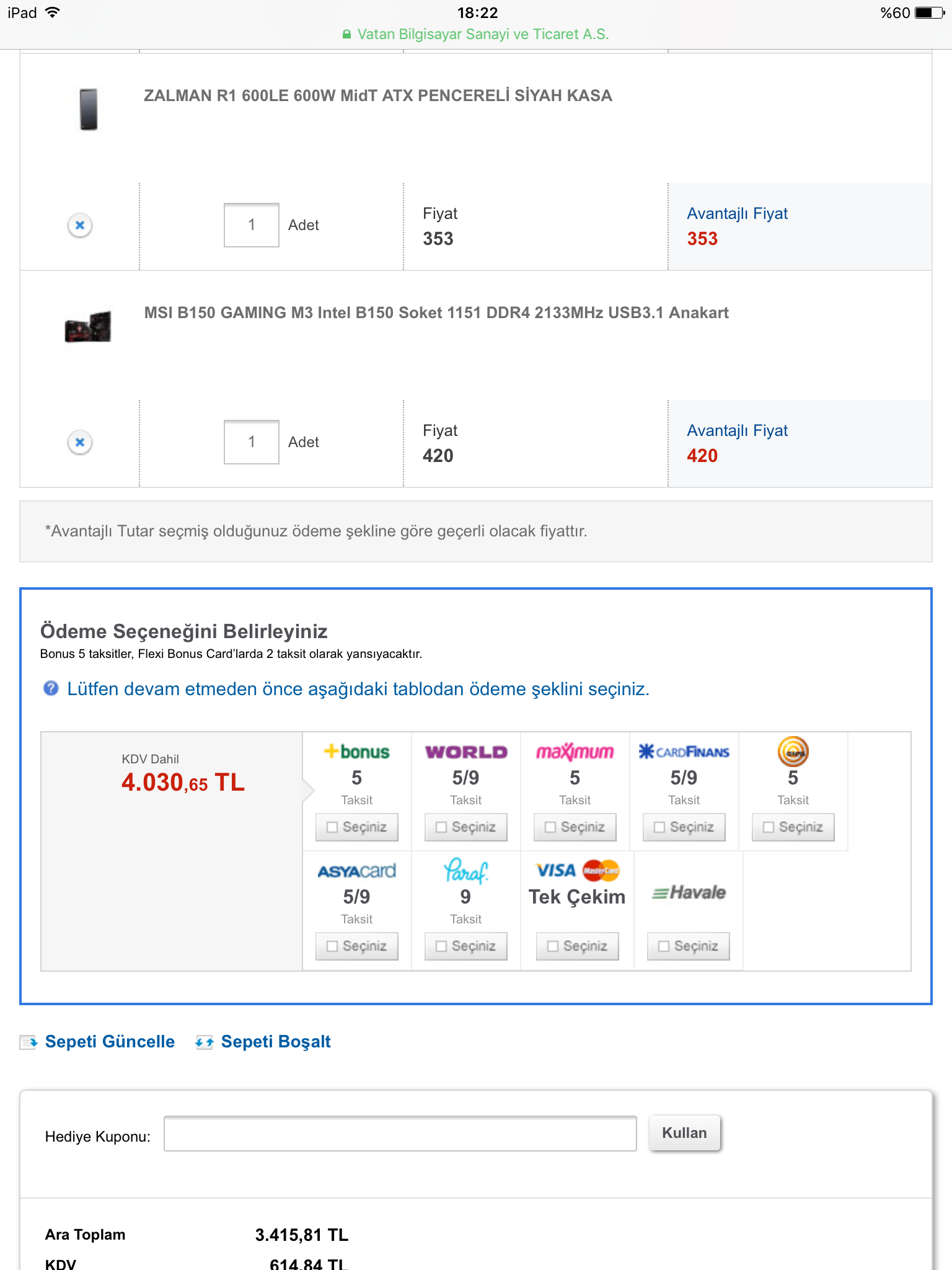Click the Sepeti Boşalt empty-cart icon
The width and height of the screenshot is (952, 1270).
205,1042
